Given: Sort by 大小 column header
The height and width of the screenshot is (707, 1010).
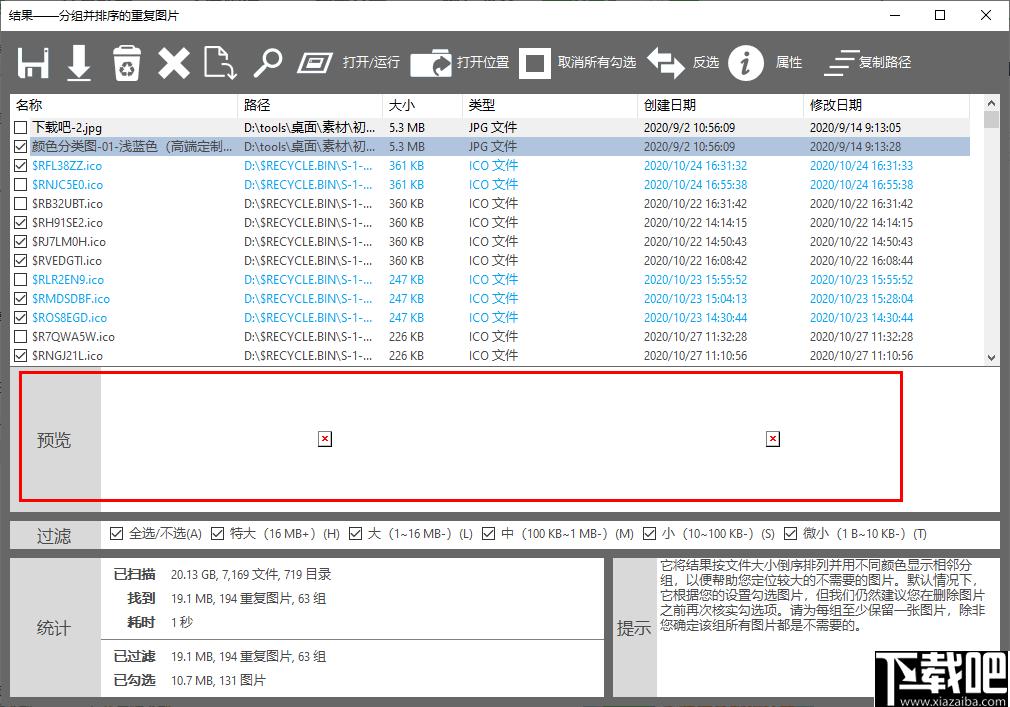Looking at the screenshot, I should [423, 105].
